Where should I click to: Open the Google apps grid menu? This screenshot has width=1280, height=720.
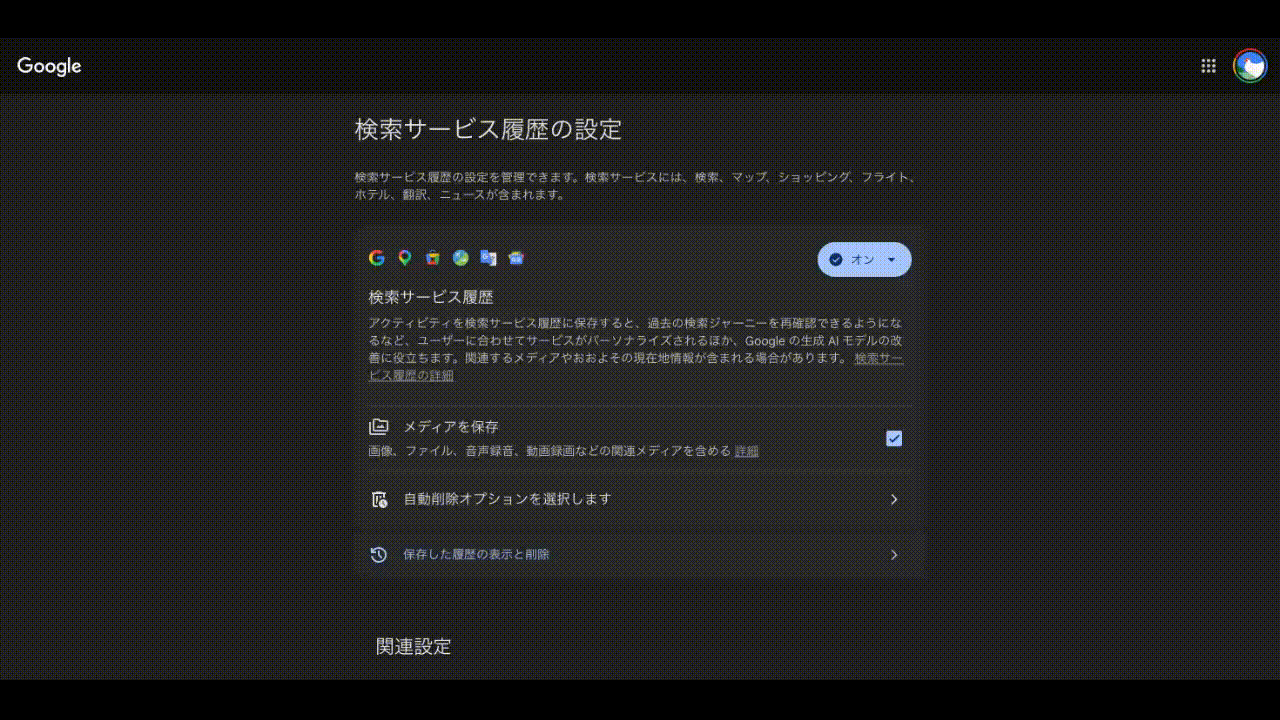coord(1208,66)
